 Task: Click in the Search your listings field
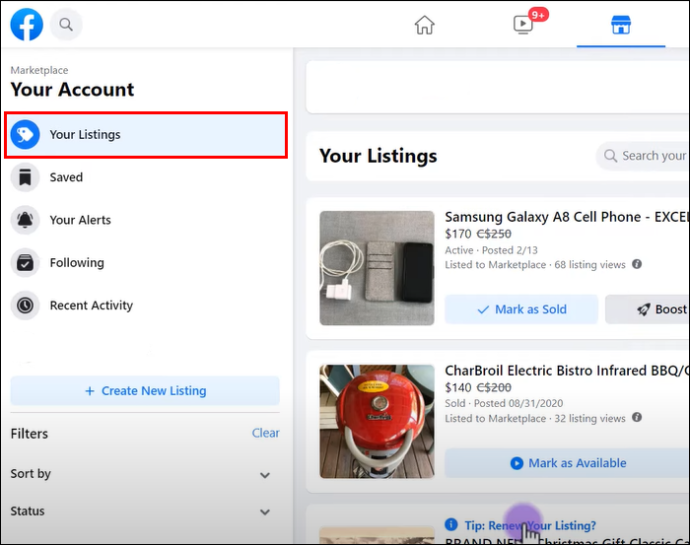(x=643, y=156)
